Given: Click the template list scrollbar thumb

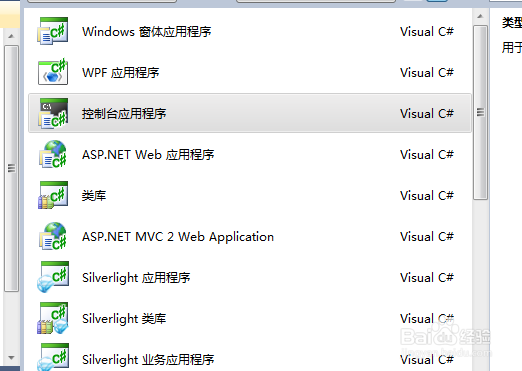Looking at the screenshot, I should pos(480,113).
